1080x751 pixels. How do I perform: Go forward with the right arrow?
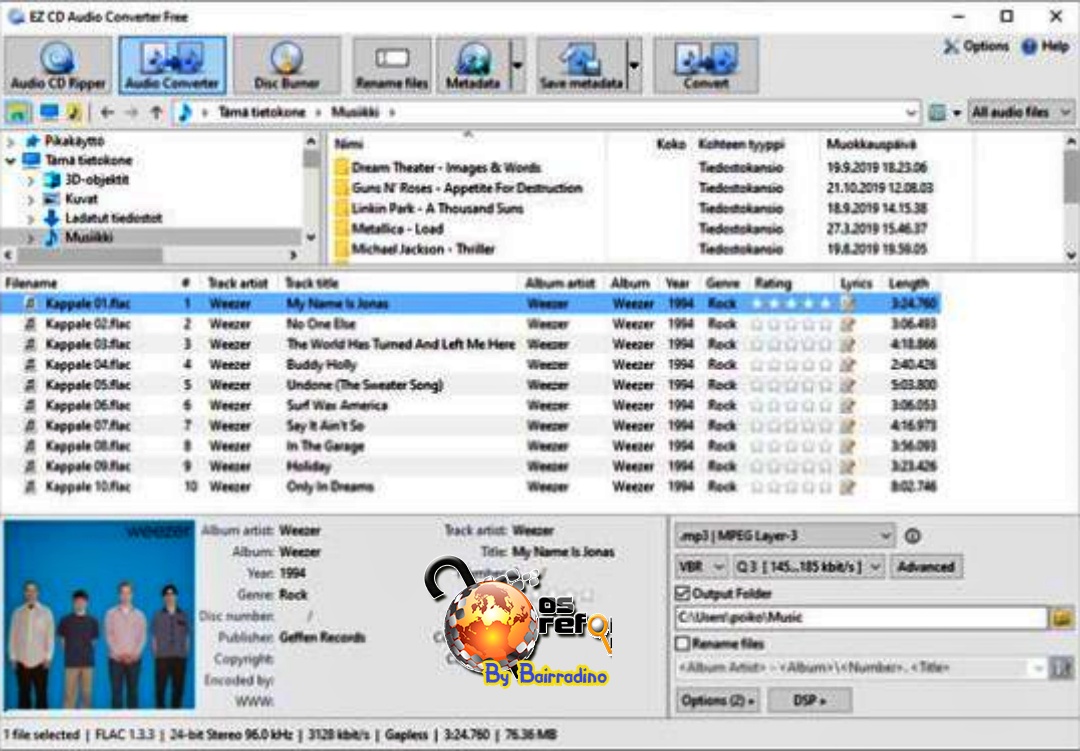pyautogui.click(x=132, y=112)
